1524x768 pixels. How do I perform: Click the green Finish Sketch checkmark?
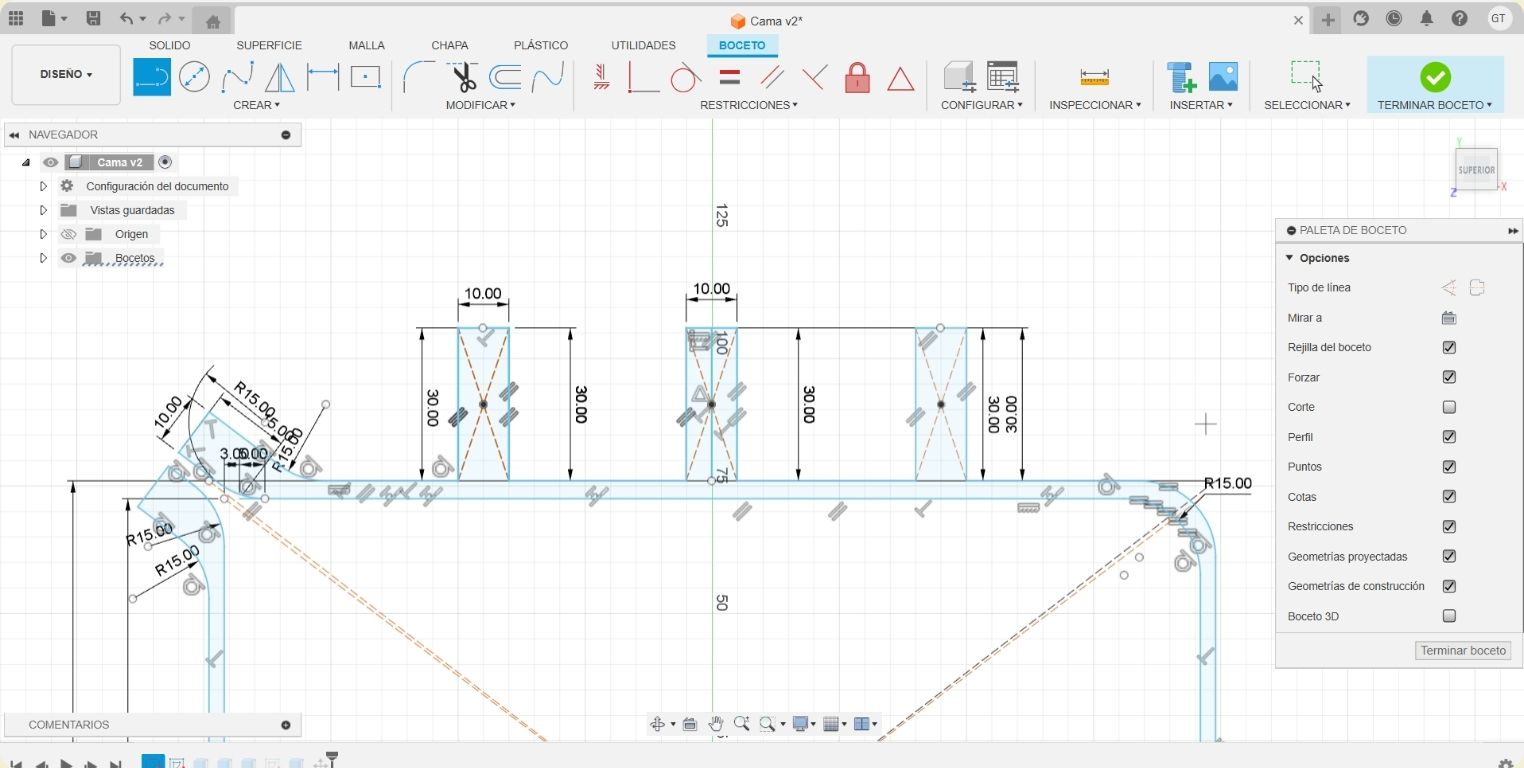click(1435, 77)
